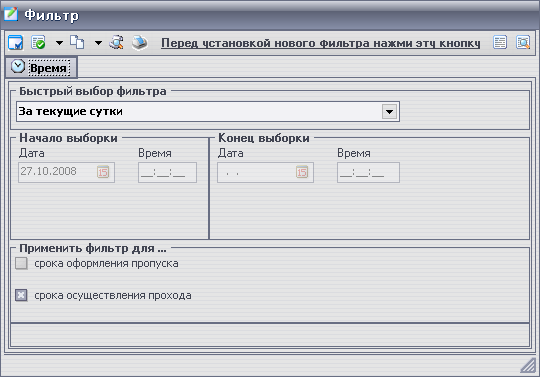Image resolution: width=540 pixels, height=377 pixels.
Task: Click the lined list view icon
Action: pos(500,42)
